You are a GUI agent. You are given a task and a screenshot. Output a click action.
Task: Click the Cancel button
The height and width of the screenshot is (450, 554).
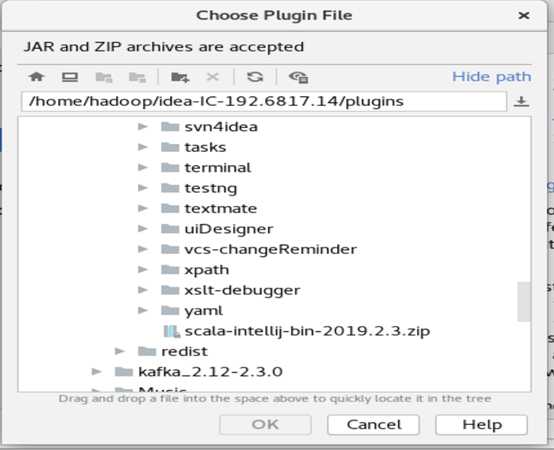coord(373,425)
